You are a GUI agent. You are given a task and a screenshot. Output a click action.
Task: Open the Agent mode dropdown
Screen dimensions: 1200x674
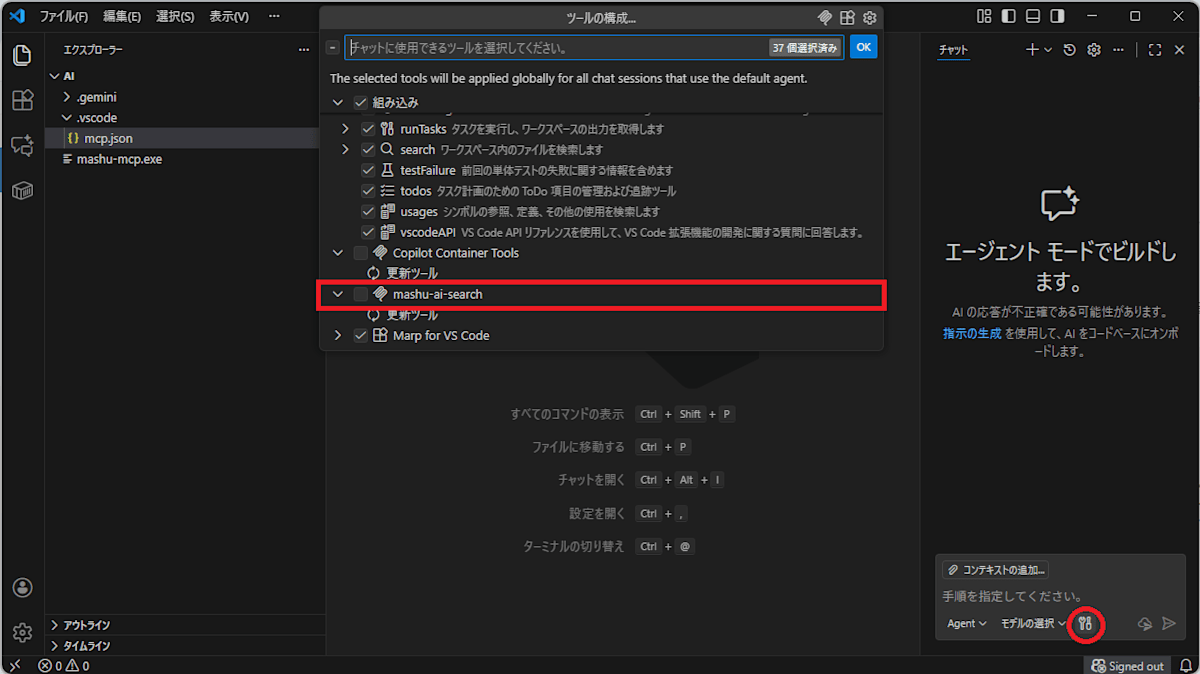coord(967,623)
